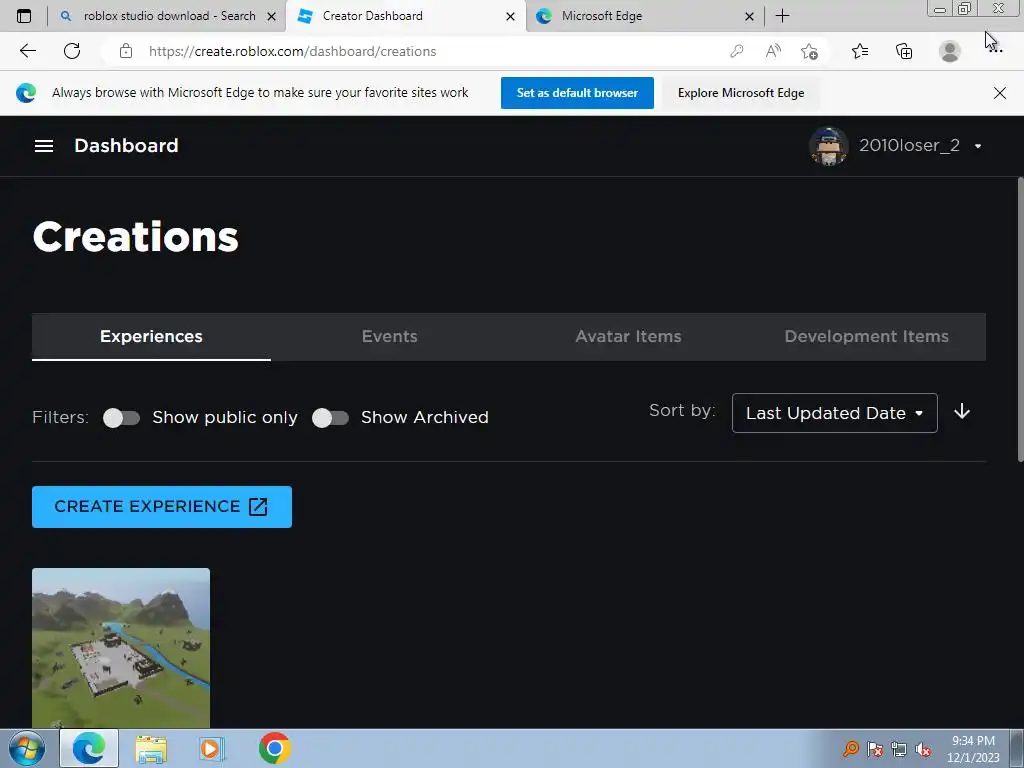This screenshot has width=1024, height=768.
Task: Select the Development Items tab
Action: pyautogui.click(x=867, y=336)
